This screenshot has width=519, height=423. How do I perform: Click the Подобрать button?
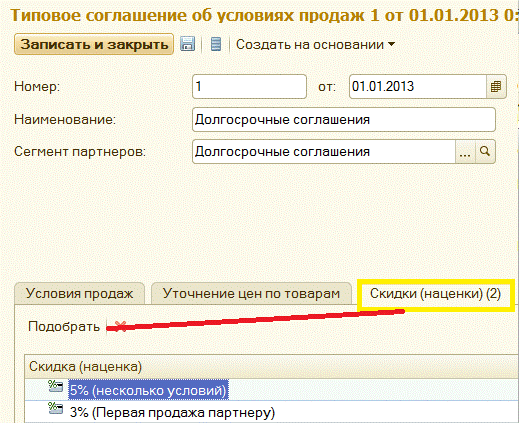click(64, 326)
